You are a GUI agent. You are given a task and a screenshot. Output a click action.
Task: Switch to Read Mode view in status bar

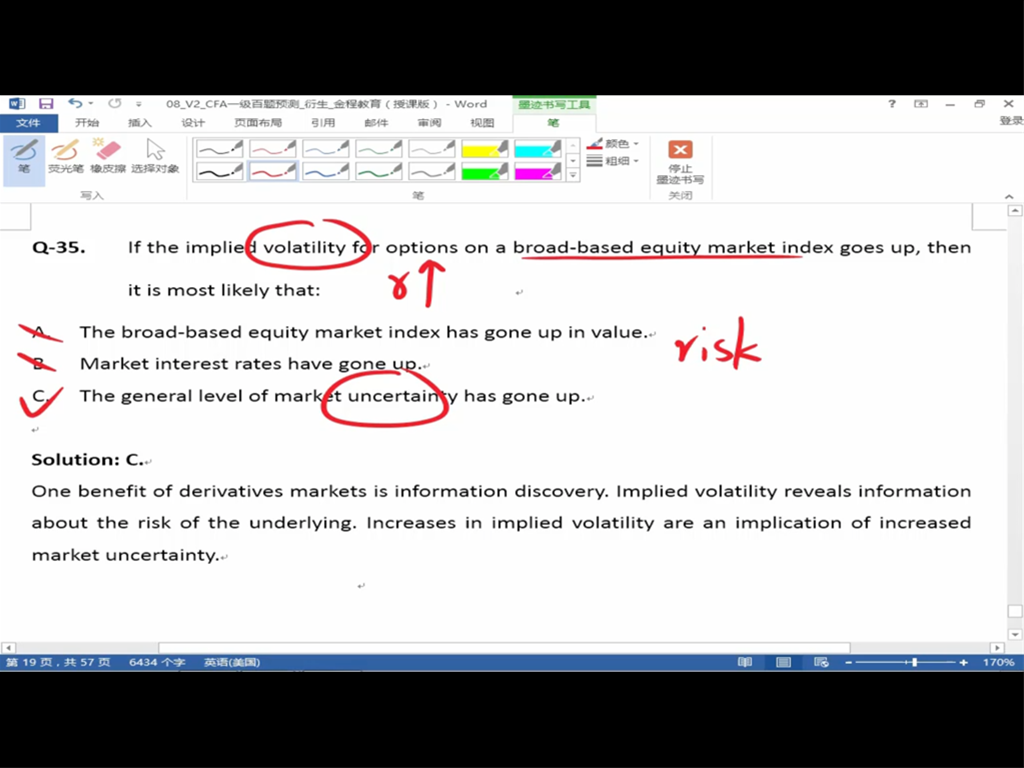(x=745, y=662)
